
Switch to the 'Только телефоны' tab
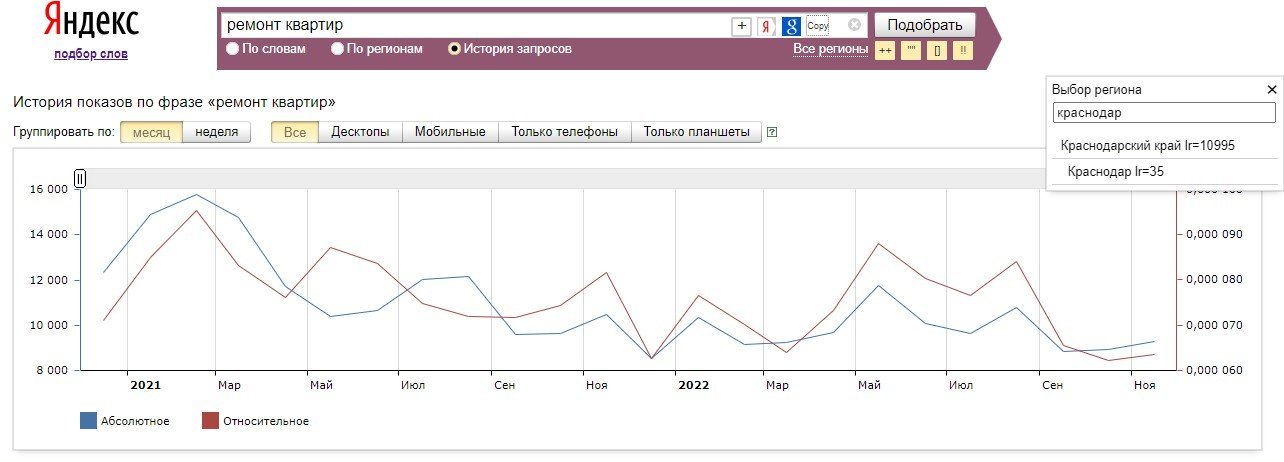[565, 132]
